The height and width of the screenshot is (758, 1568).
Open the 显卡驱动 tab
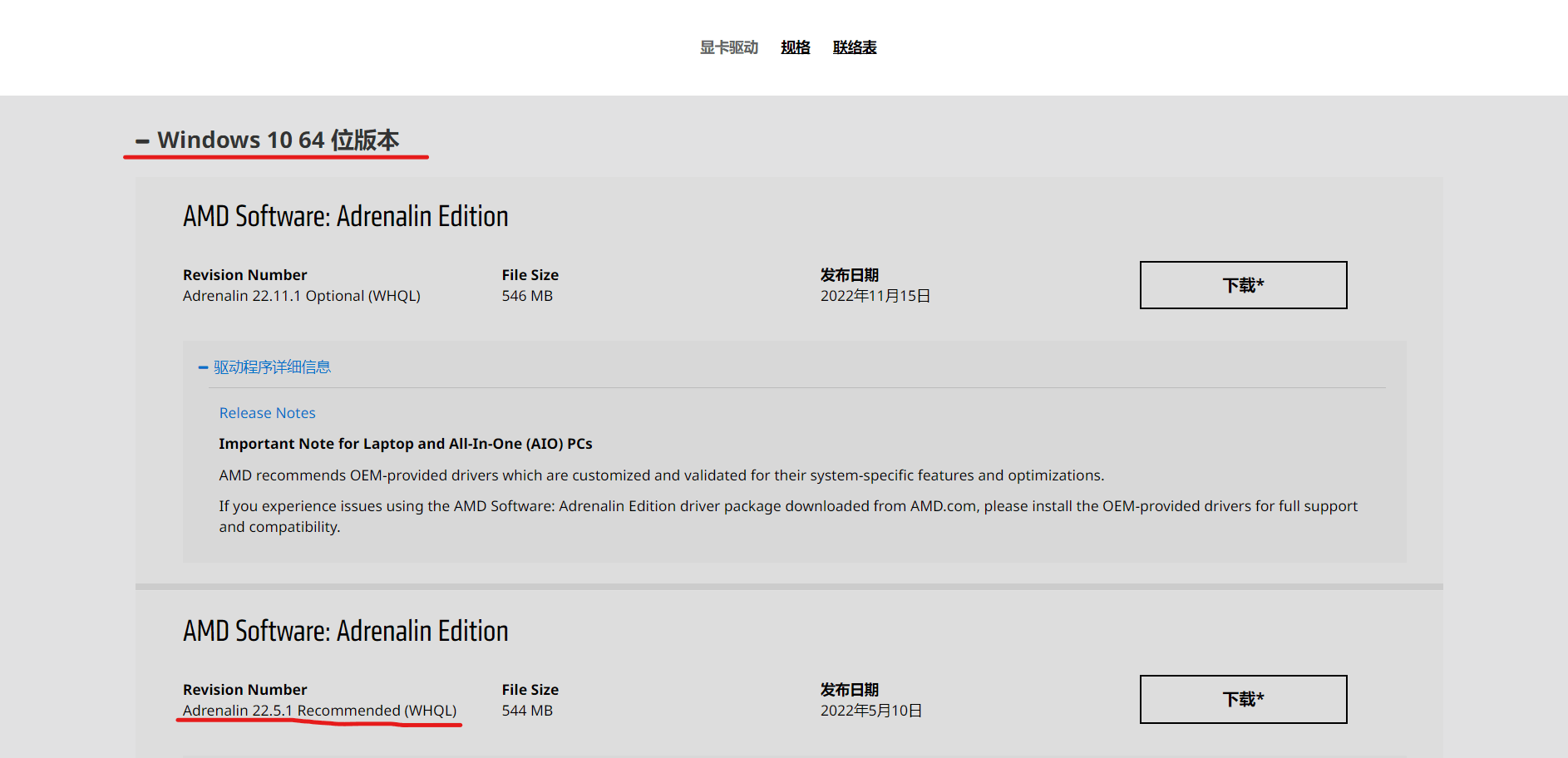point(729,47)
